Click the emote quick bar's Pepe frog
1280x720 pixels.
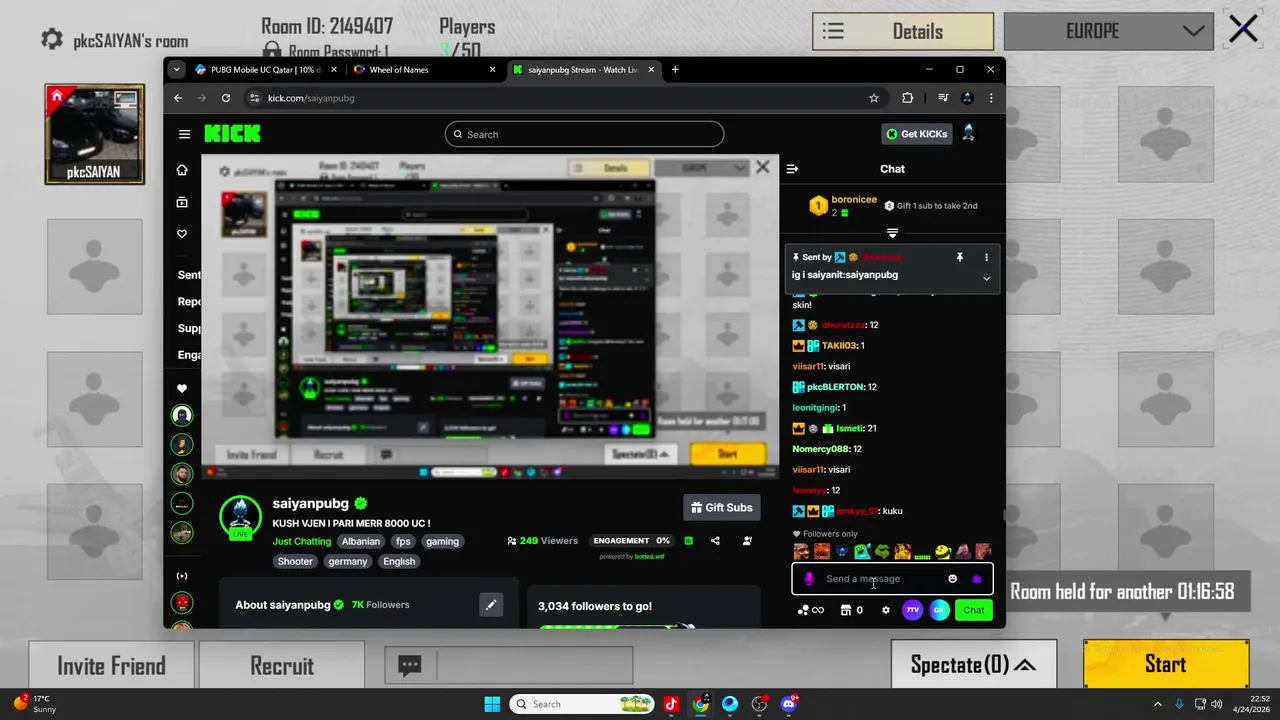tap(882, 551)
